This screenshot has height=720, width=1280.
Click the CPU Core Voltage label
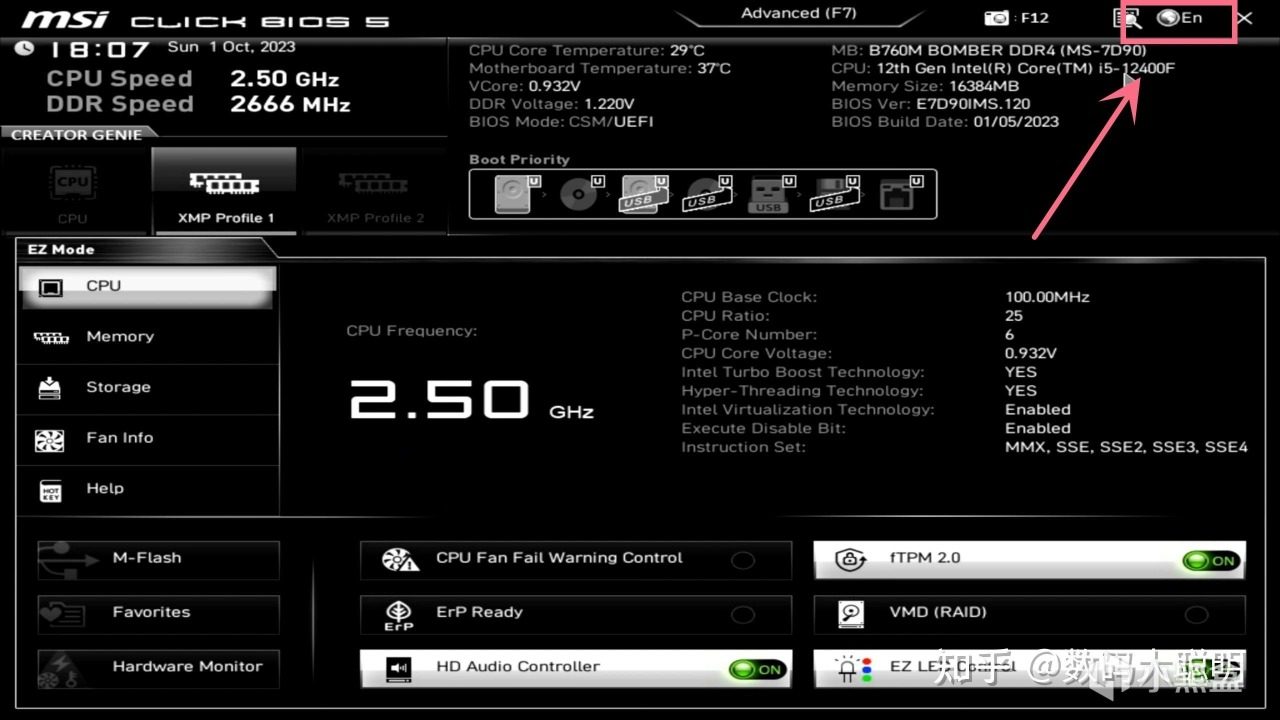756,354
